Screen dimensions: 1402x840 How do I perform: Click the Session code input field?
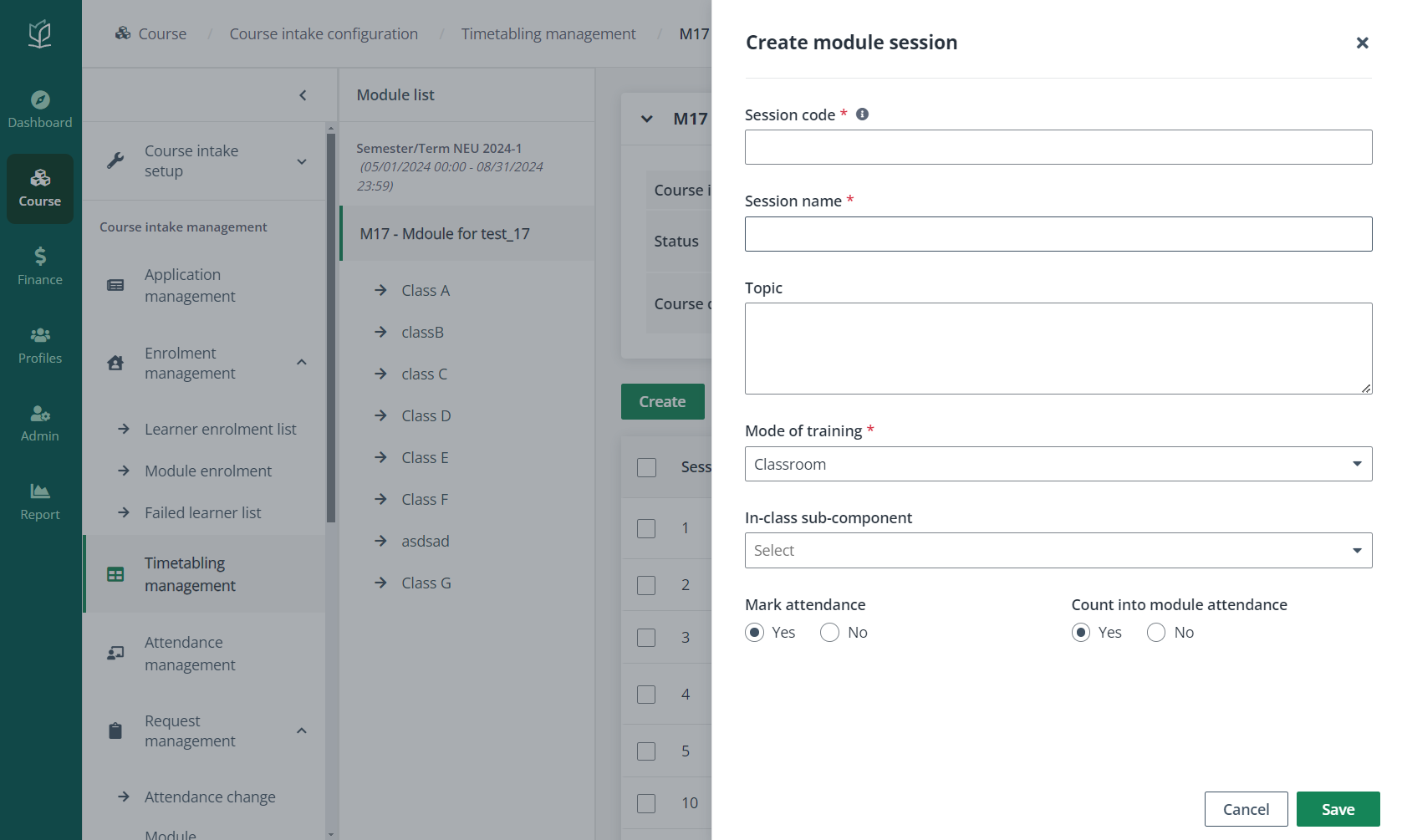pyautogui.click(x=1058, y=147)
